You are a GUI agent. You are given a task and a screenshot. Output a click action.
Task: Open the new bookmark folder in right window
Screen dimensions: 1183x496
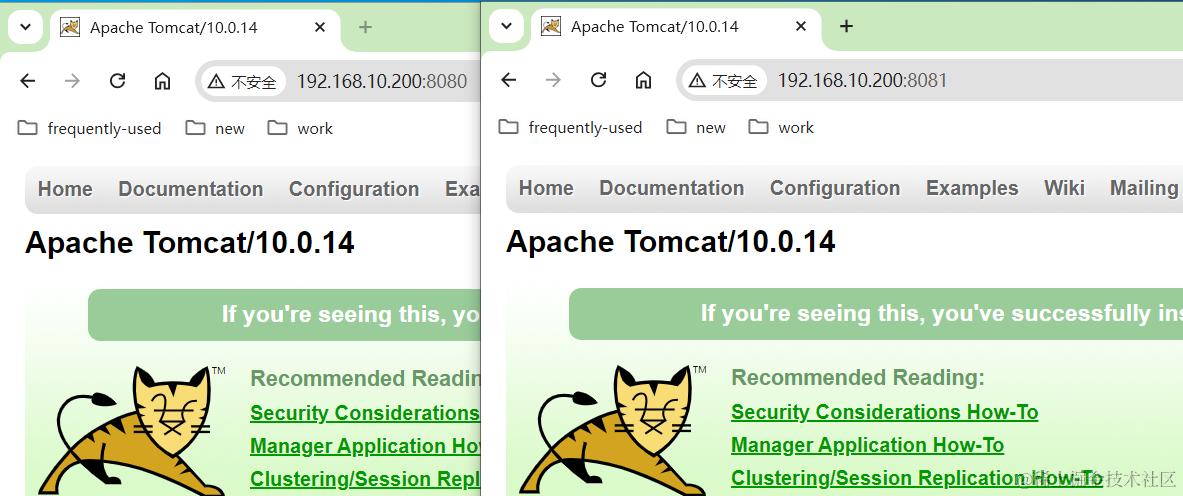696,128
